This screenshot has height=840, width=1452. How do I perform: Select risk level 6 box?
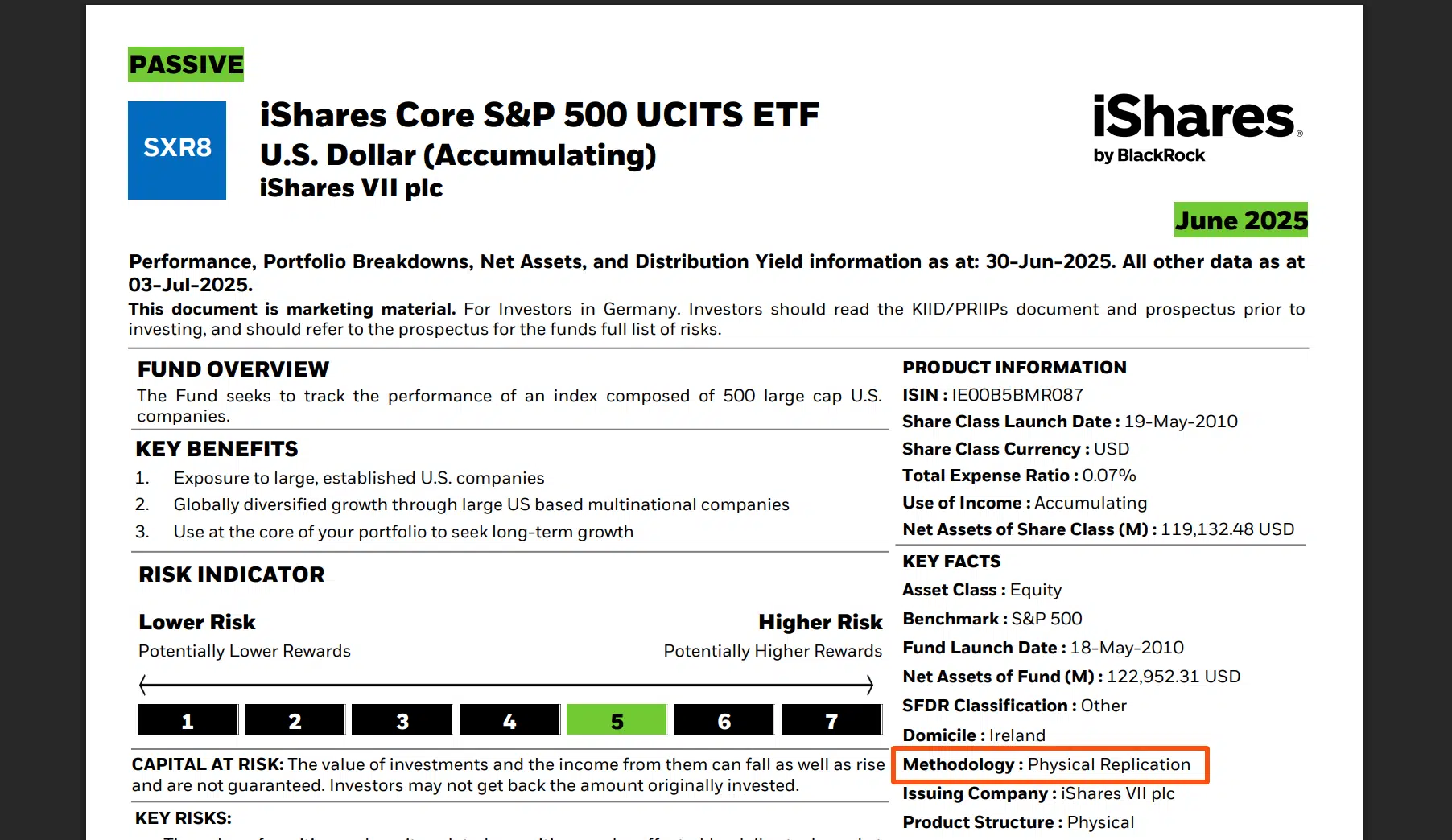(x=724, y=719)
